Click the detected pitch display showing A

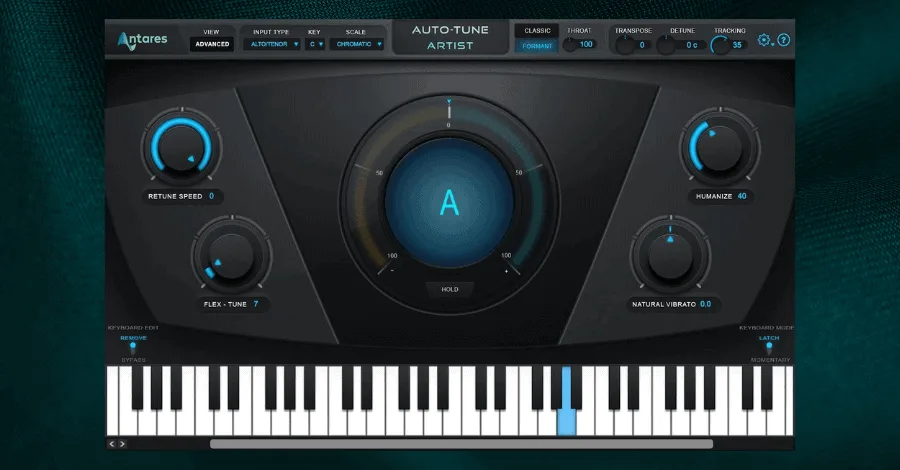click(449, 203)
